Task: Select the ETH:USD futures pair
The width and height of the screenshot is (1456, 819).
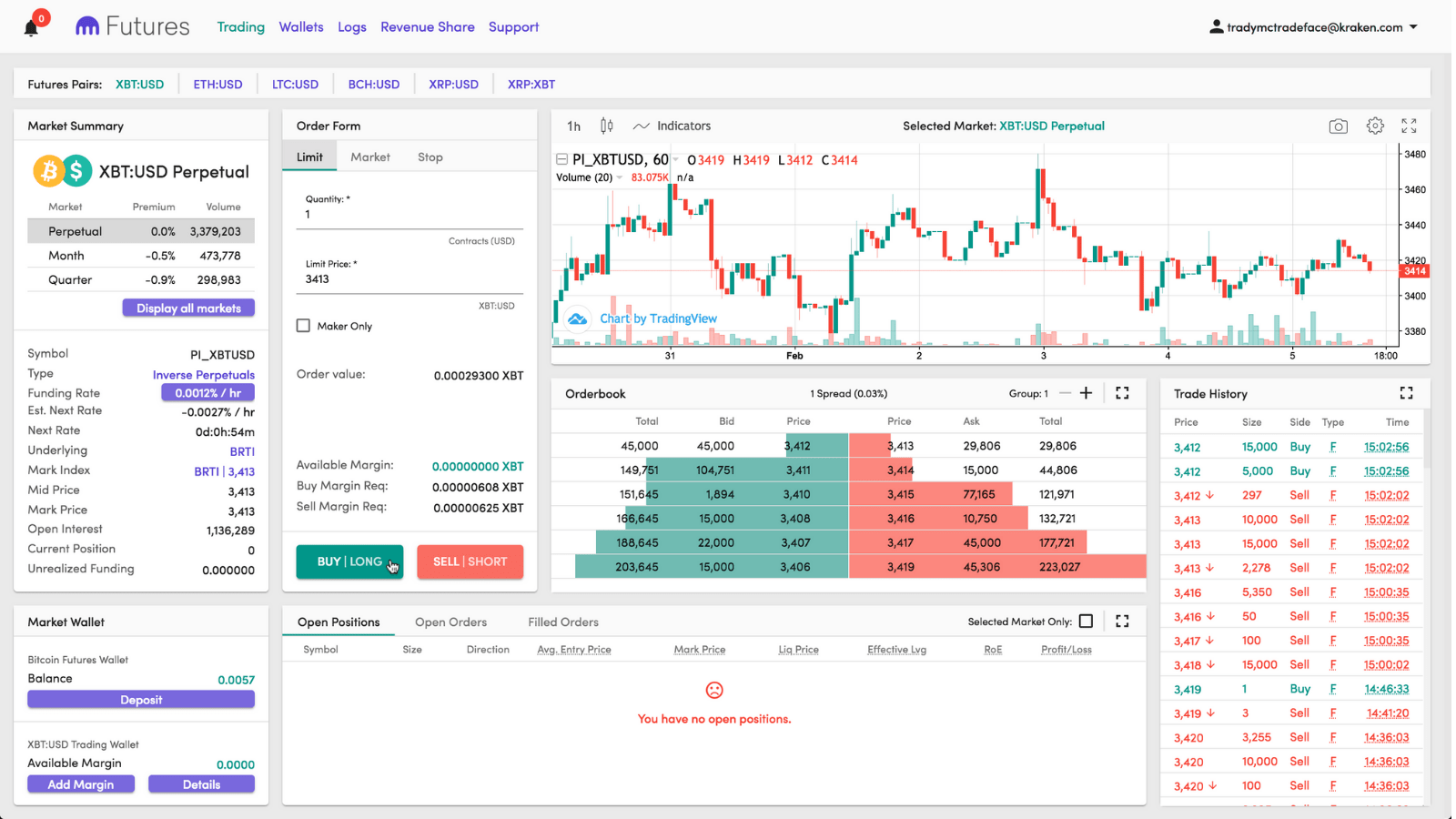Action: click(218, 85)
